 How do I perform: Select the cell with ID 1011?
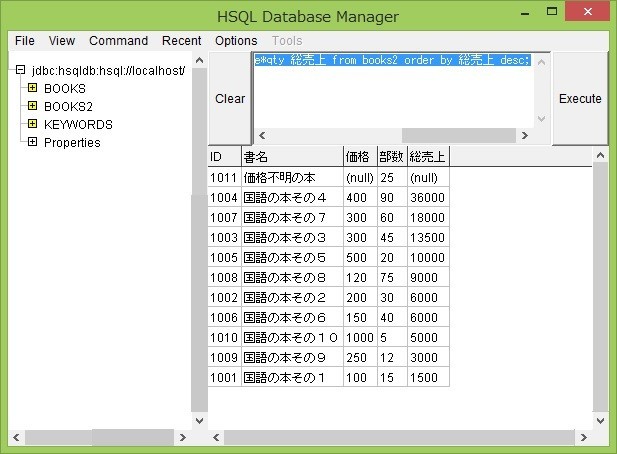pos(224,177)
